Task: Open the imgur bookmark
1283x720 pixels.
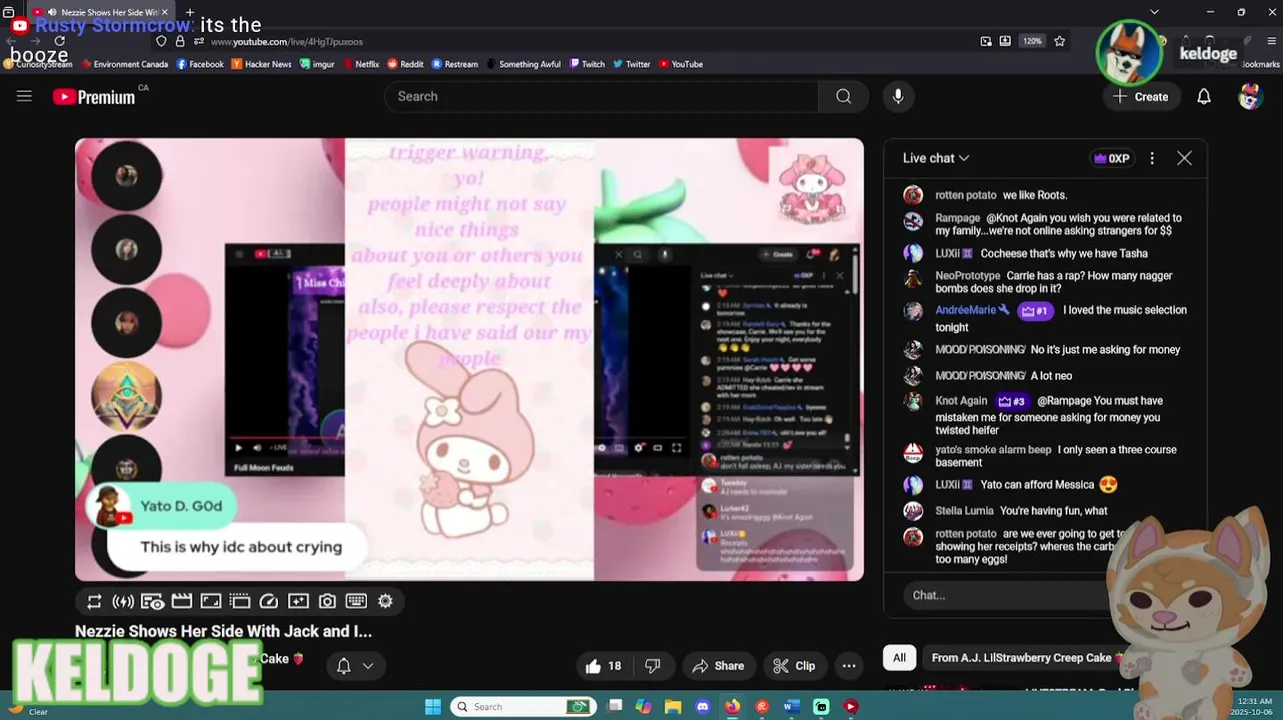Action: click(x=317, y=64)
